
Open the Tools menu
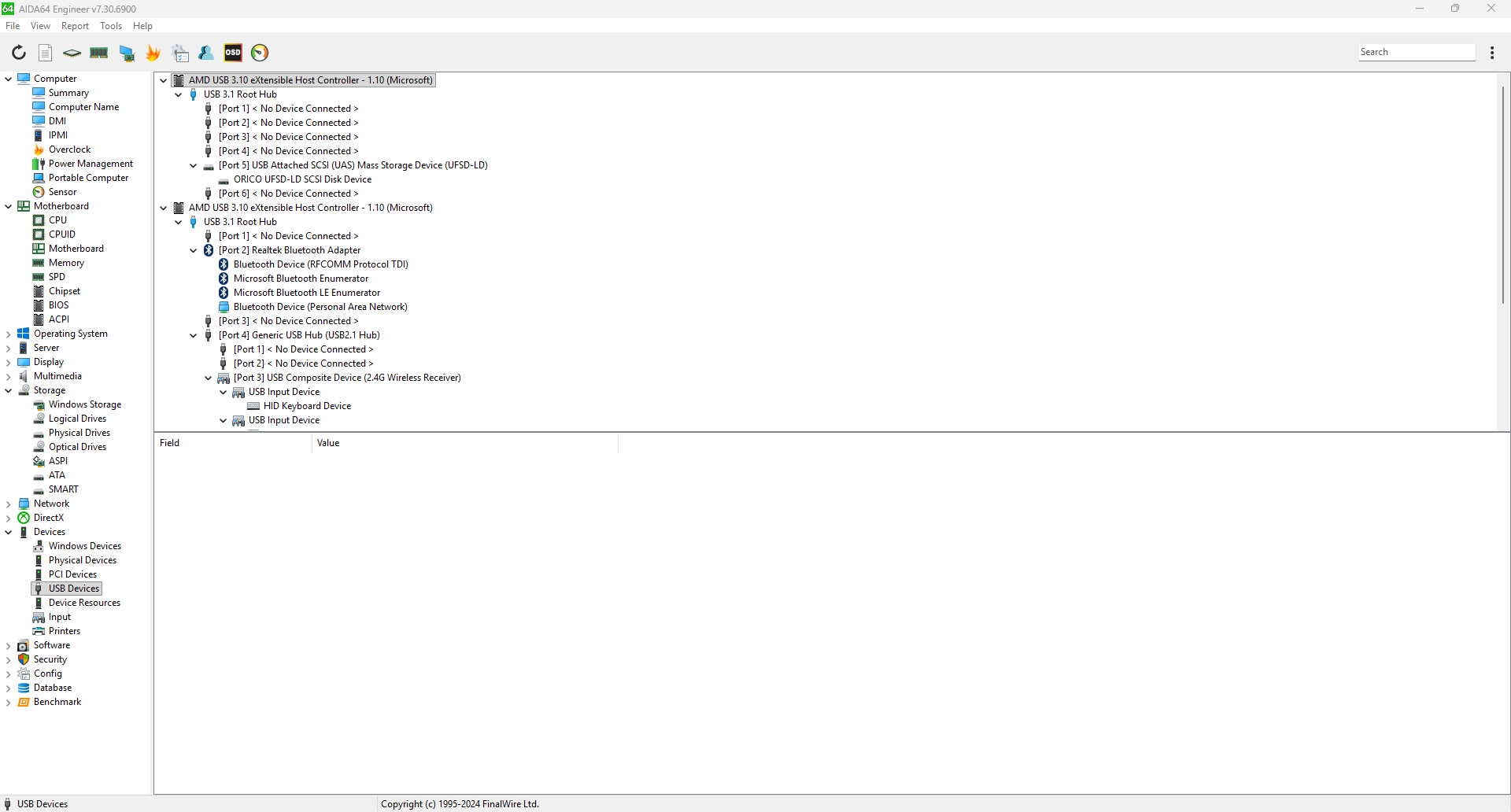coord(111,26)
